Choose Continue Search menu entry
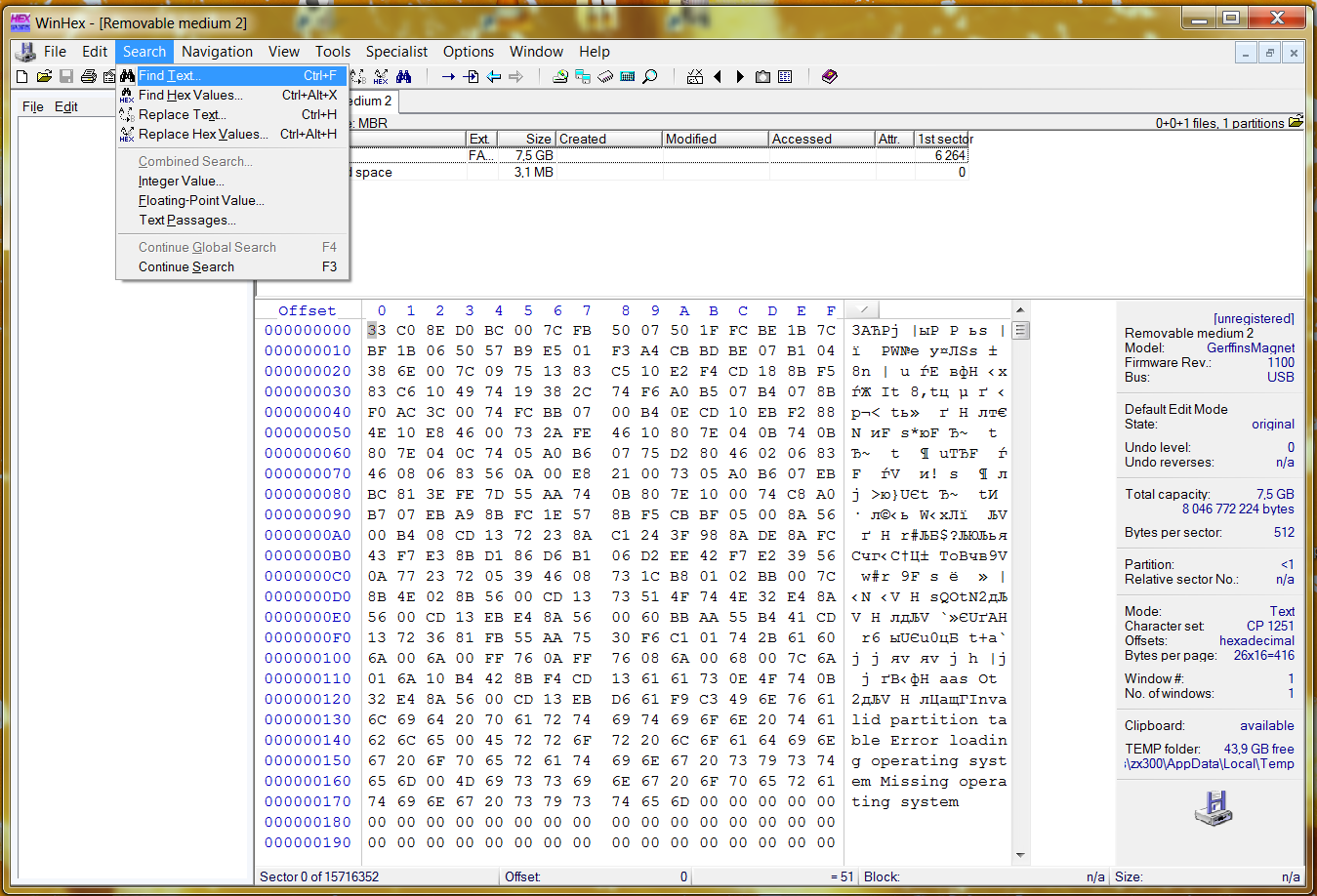1317x896 pixels. (x=232, y=266)
